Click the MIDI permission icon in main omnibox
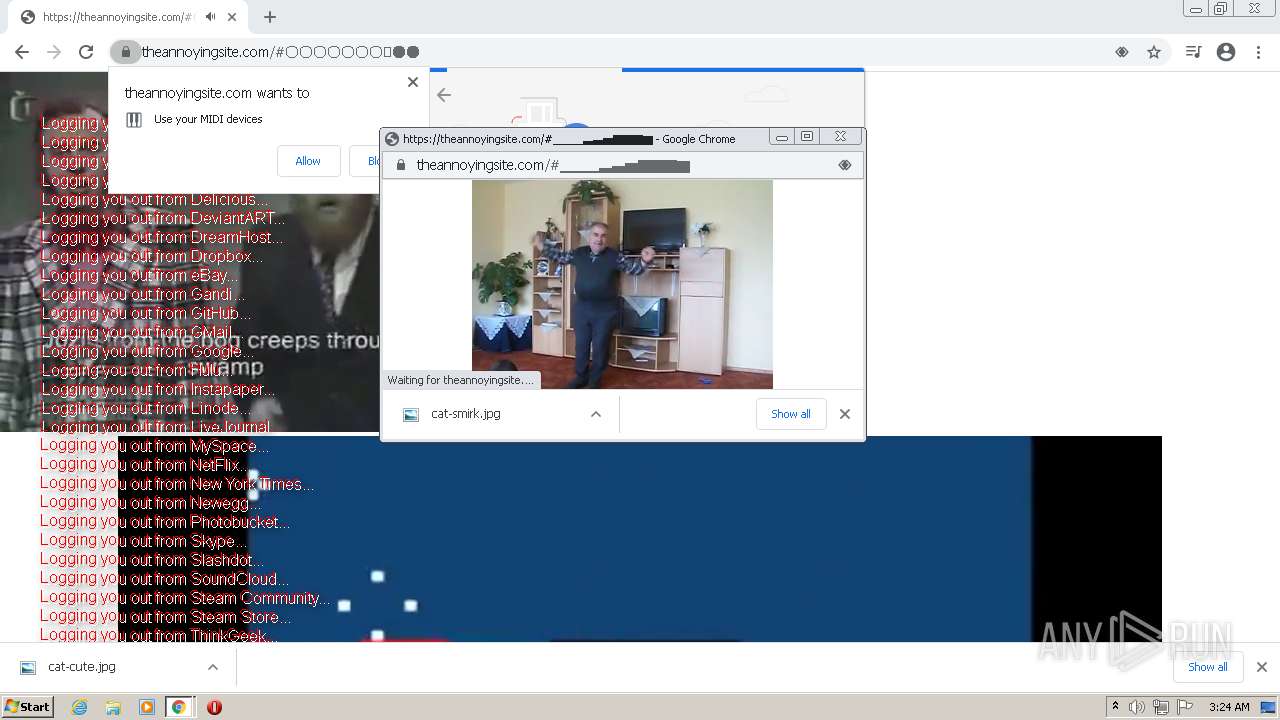Screen dimensions: 1280x720 [1122, 52]
